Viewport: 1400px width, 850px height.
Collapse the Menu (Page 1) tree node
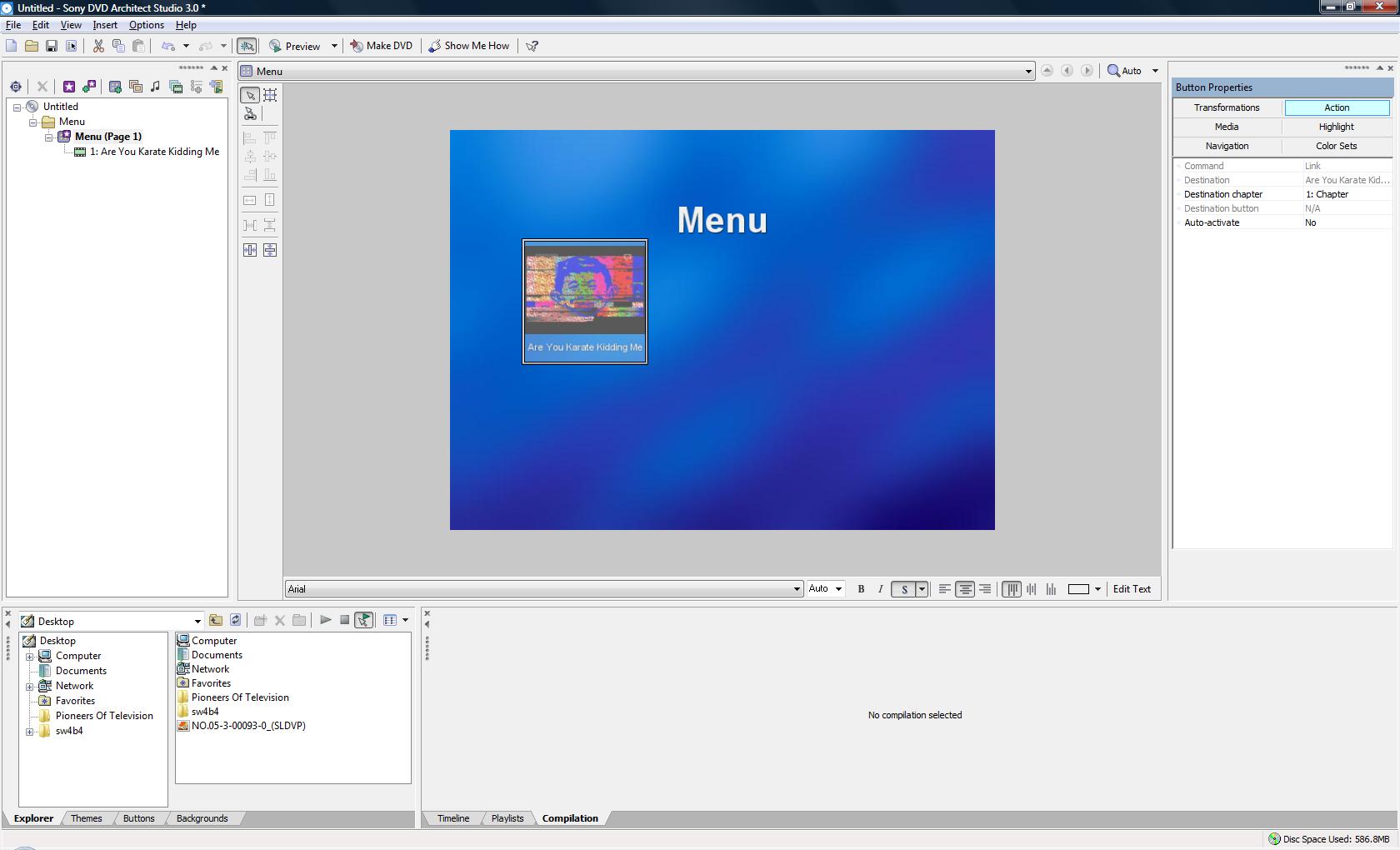49,137
